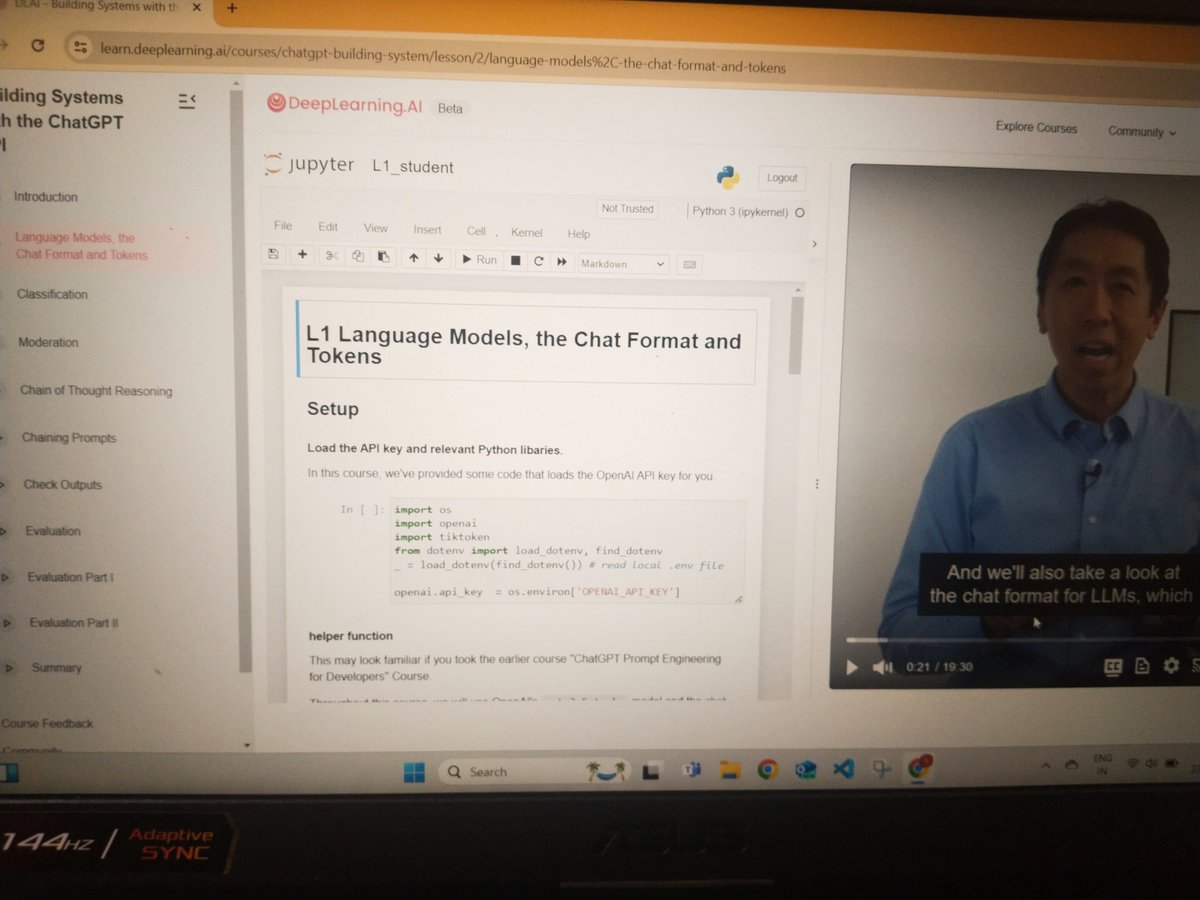The image size is (1200, 900).
Task: Open Language Models, the Chat Format lesson
Action: click(80, 246)
